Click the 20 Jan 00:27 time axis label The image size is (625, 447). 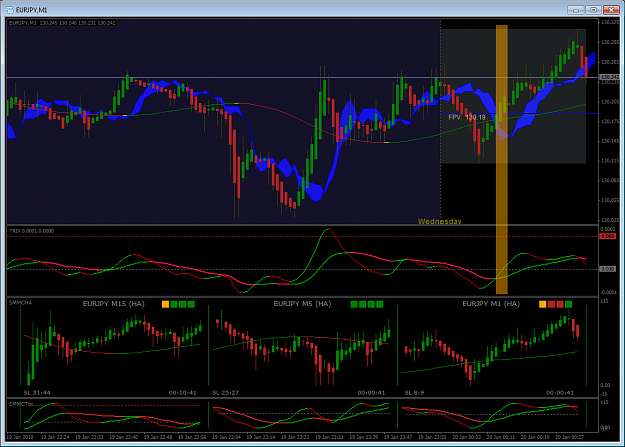(569, 437)
